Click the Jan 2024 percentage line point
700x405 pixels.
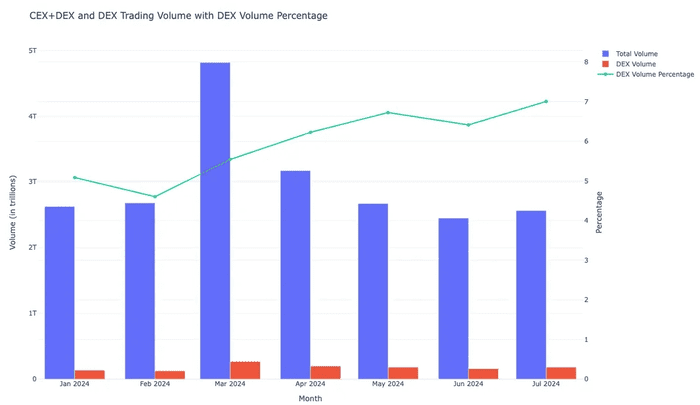pos(75,177)
